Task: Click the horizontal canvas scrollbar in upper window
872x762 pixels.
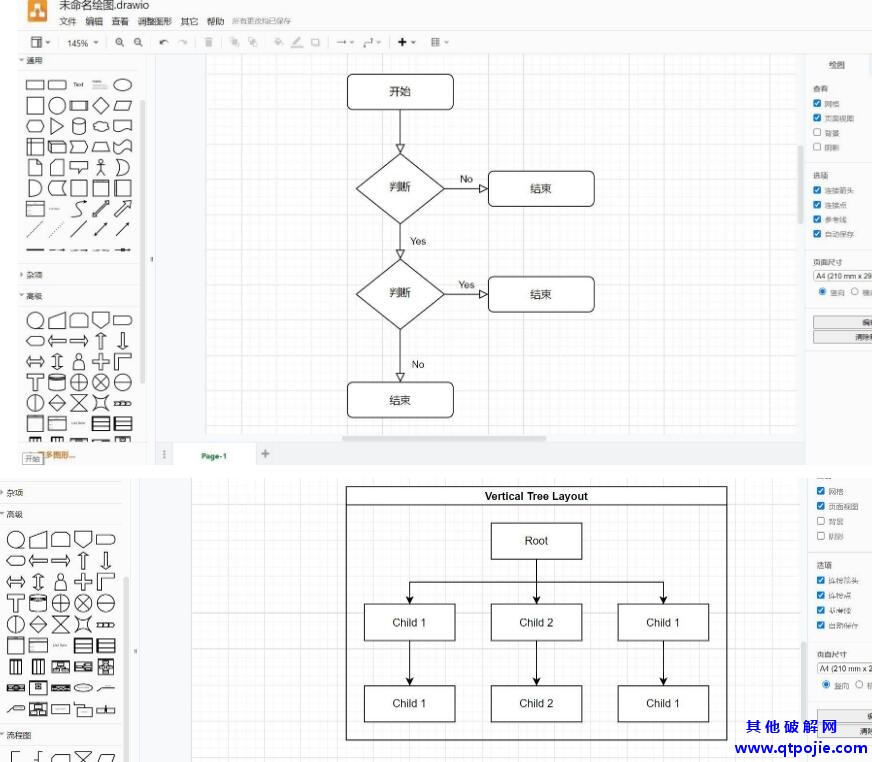Action: pyautogui.click(x=444, y=438)
